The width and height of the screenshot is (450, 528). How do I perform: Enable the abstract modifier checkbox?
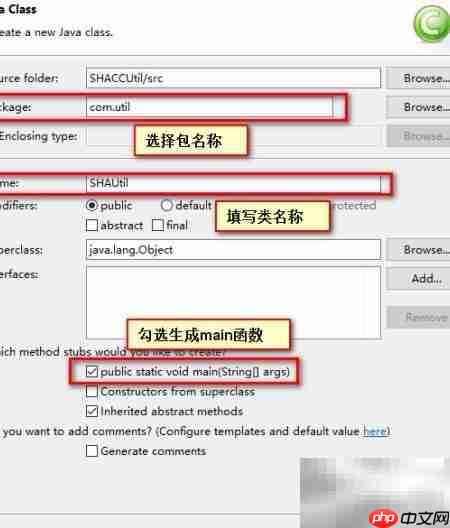click(x=92, y=225)
